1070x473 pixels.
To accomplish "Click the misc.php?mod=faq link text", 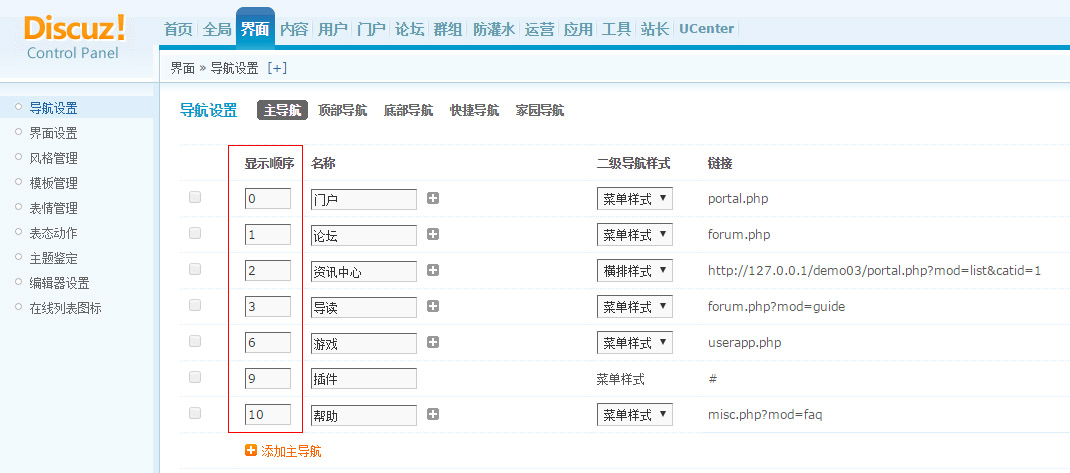I will 765,415.
